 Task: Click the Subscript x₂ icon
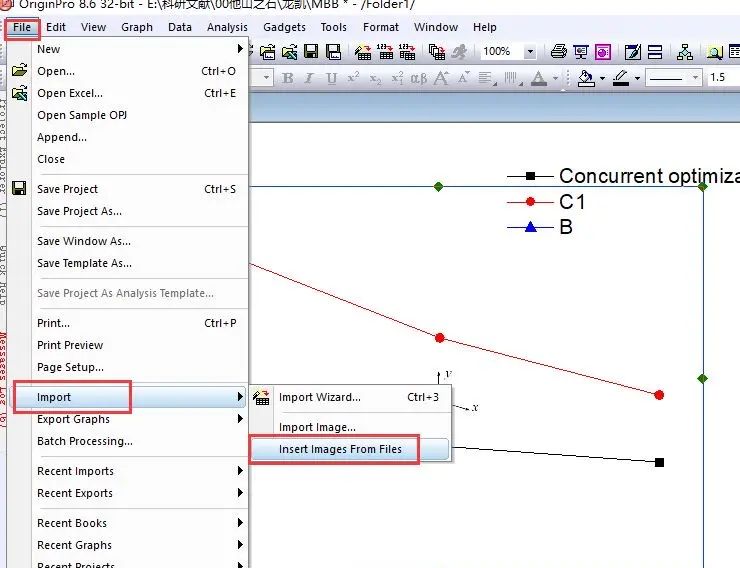(375, 78)
